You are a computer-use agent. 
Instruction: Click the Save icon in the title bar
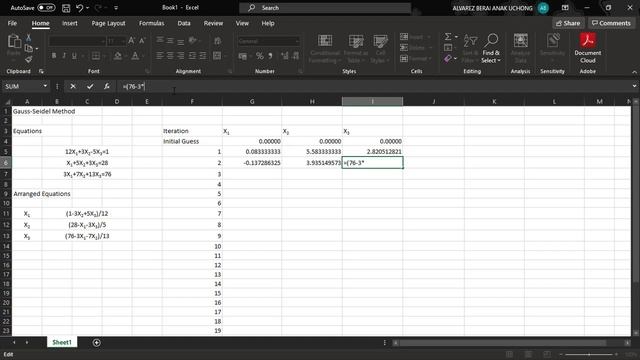[66, 8]
